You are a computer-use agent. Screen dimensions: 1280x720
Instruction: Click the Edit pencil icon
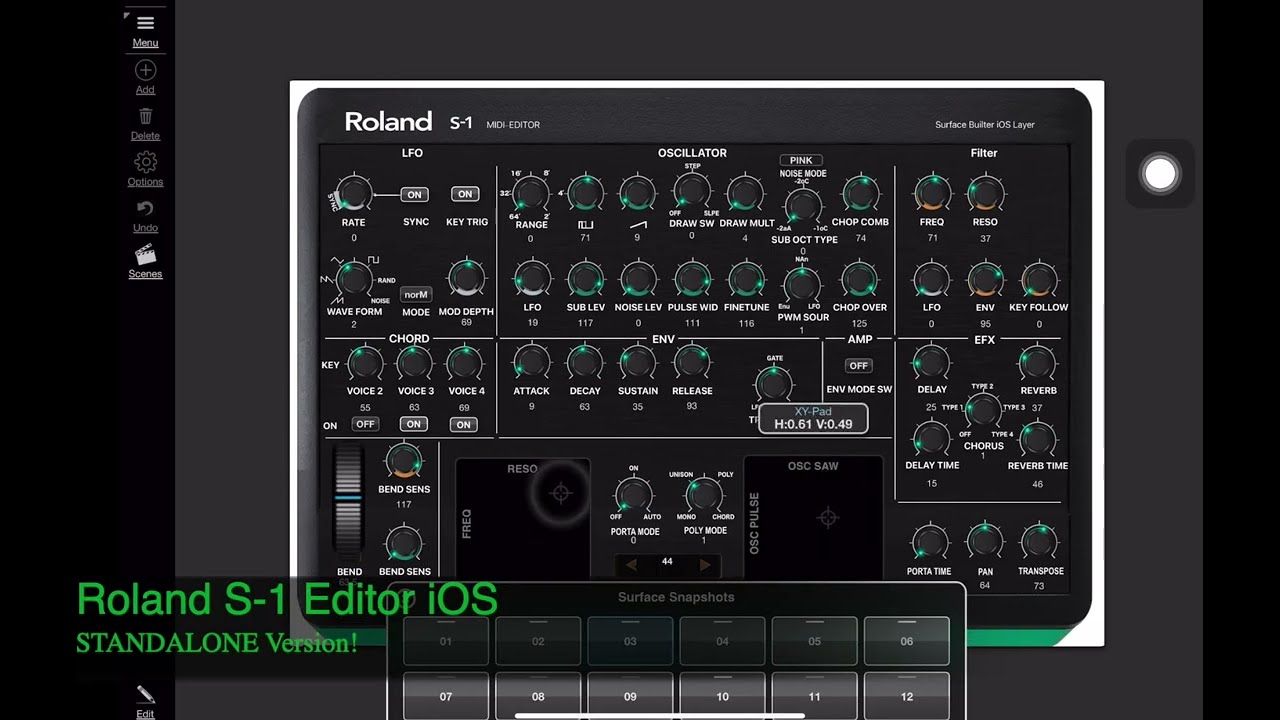coord(145,694)
